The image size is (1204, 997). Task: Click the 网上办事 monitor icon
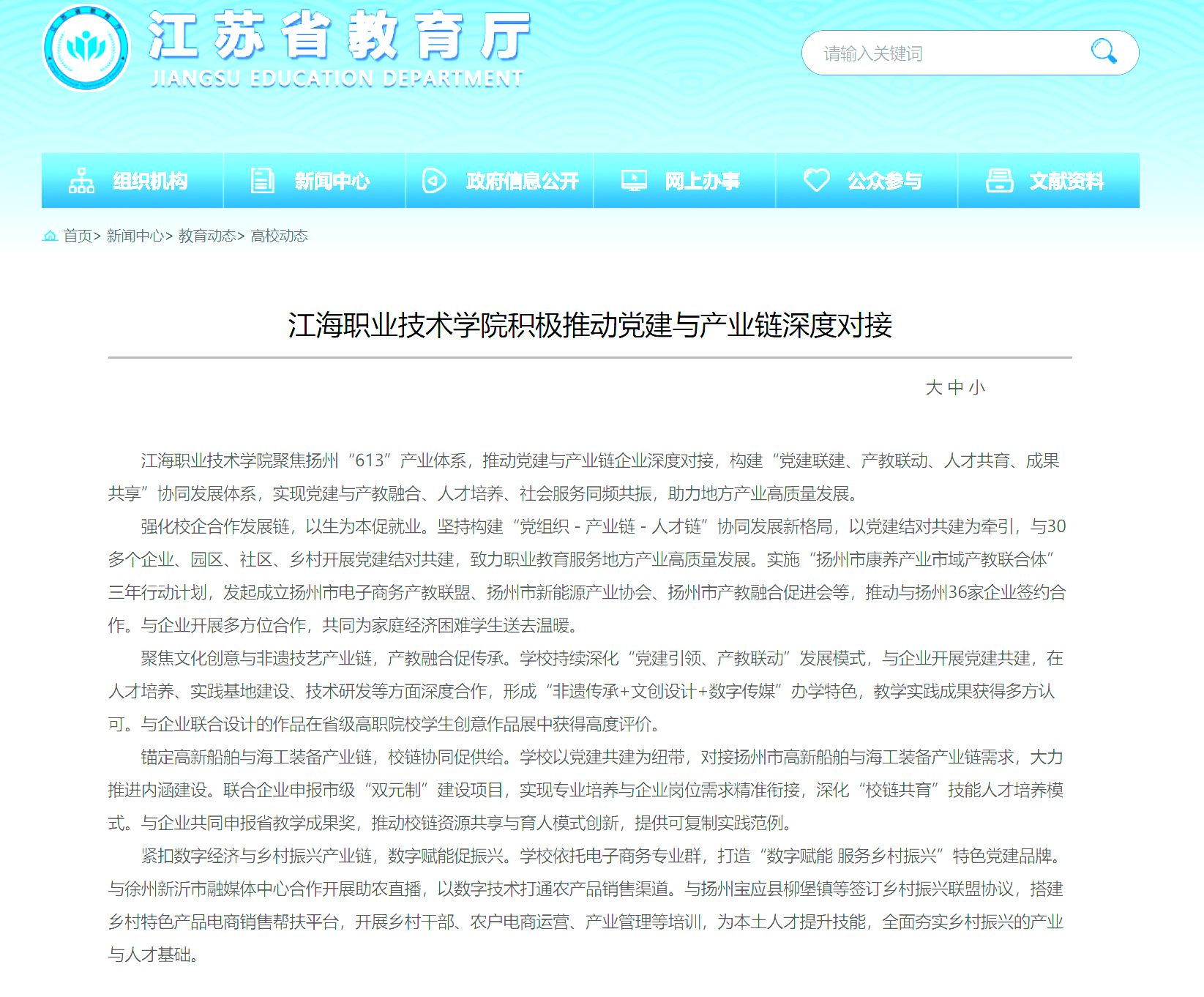tap(634, 181)
